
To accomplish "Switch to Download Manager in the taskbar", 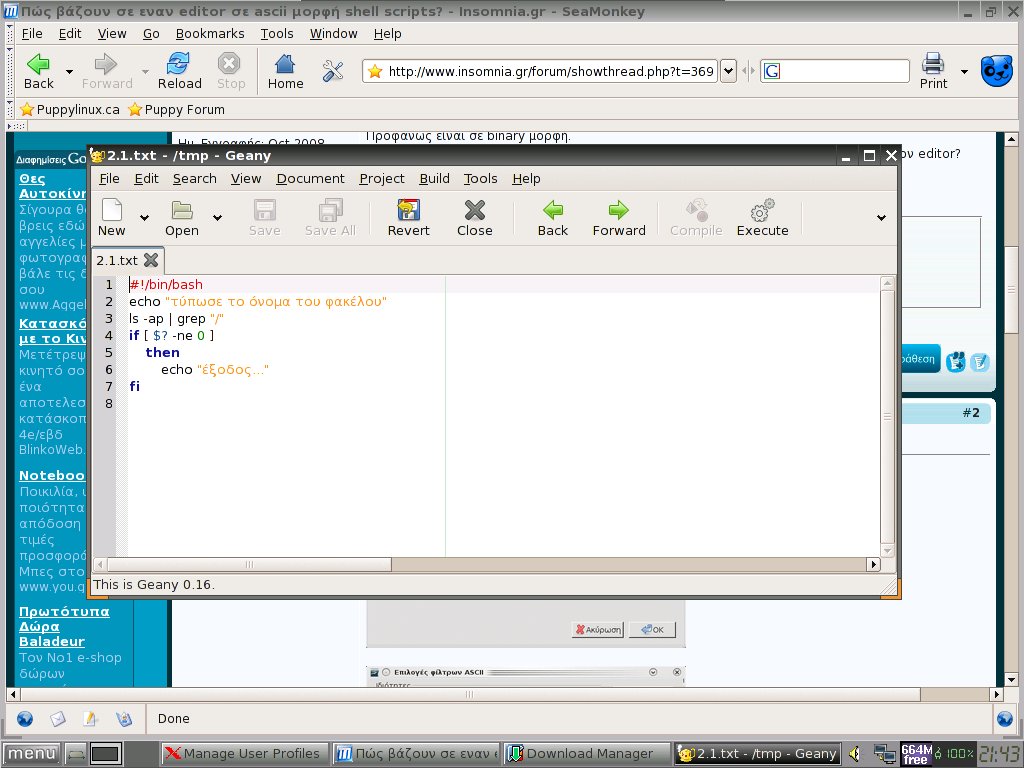I will pos(588,754).
